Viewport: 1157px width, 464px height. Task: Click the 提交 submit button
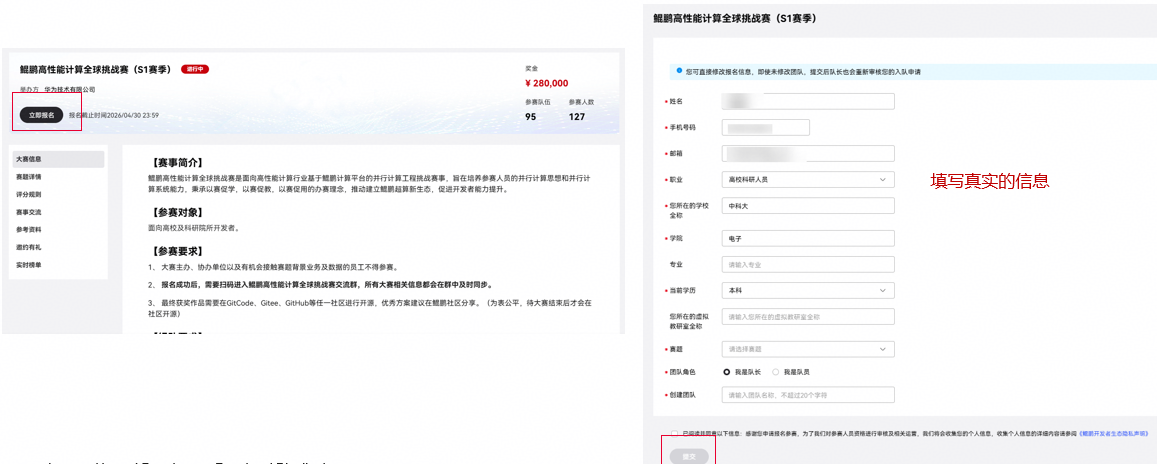[689, 457]
